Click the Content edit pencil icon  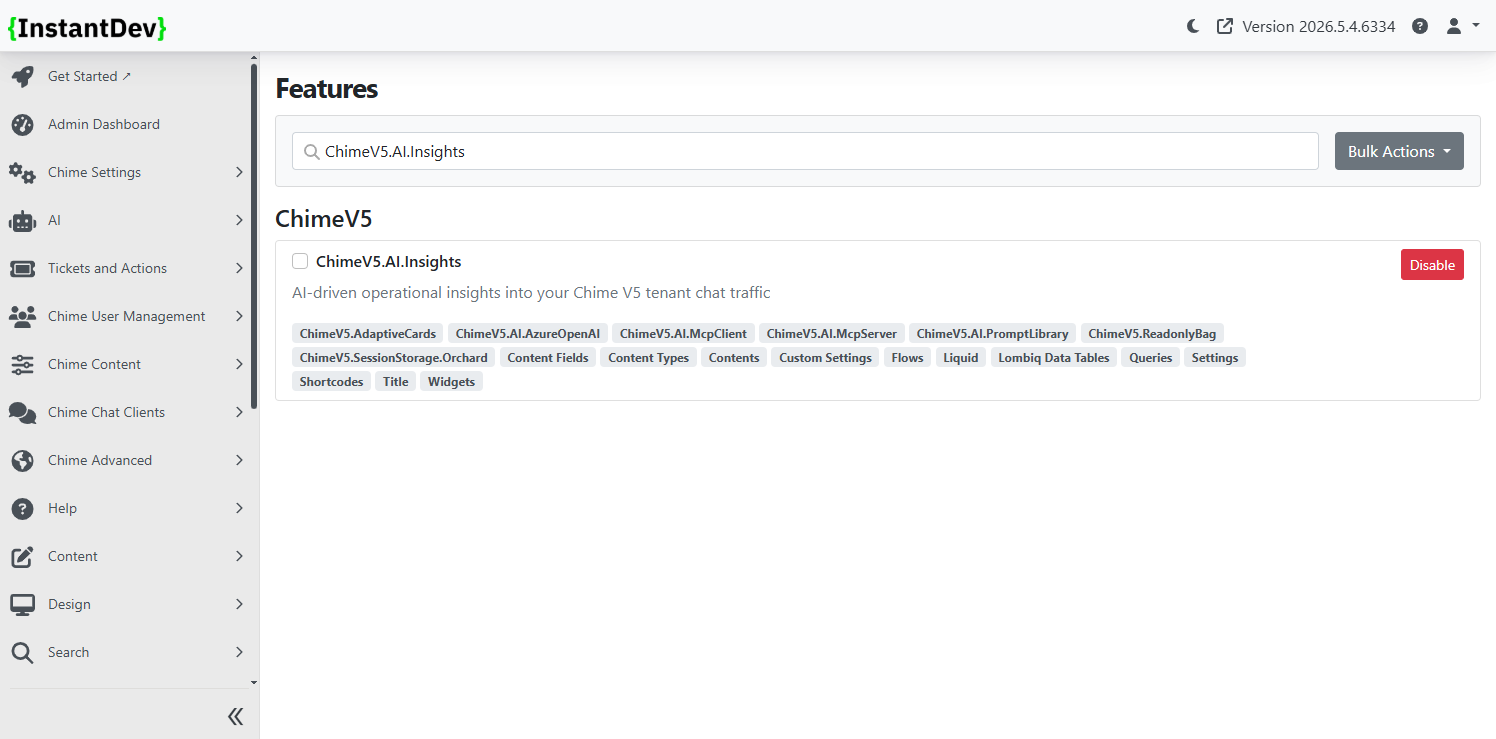click(22, 556)
